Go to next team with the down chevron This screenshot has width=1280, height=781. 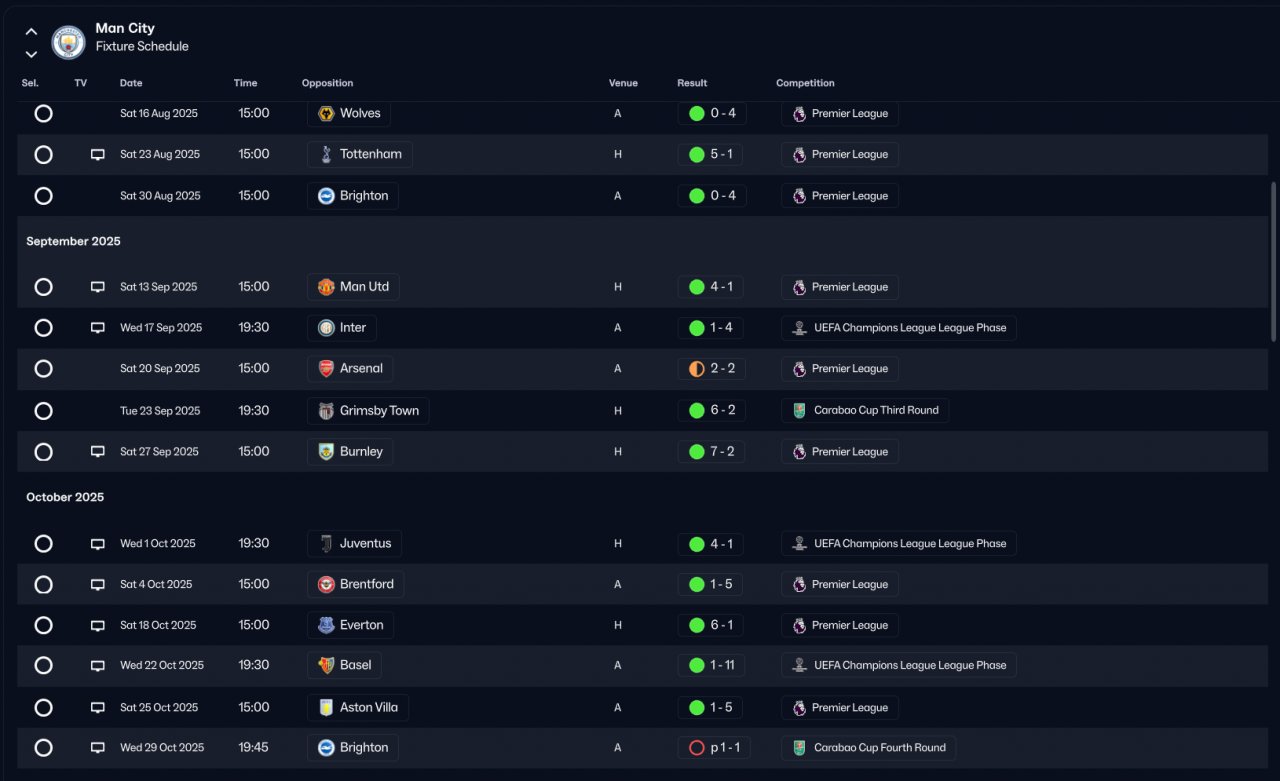coord(31,54)
